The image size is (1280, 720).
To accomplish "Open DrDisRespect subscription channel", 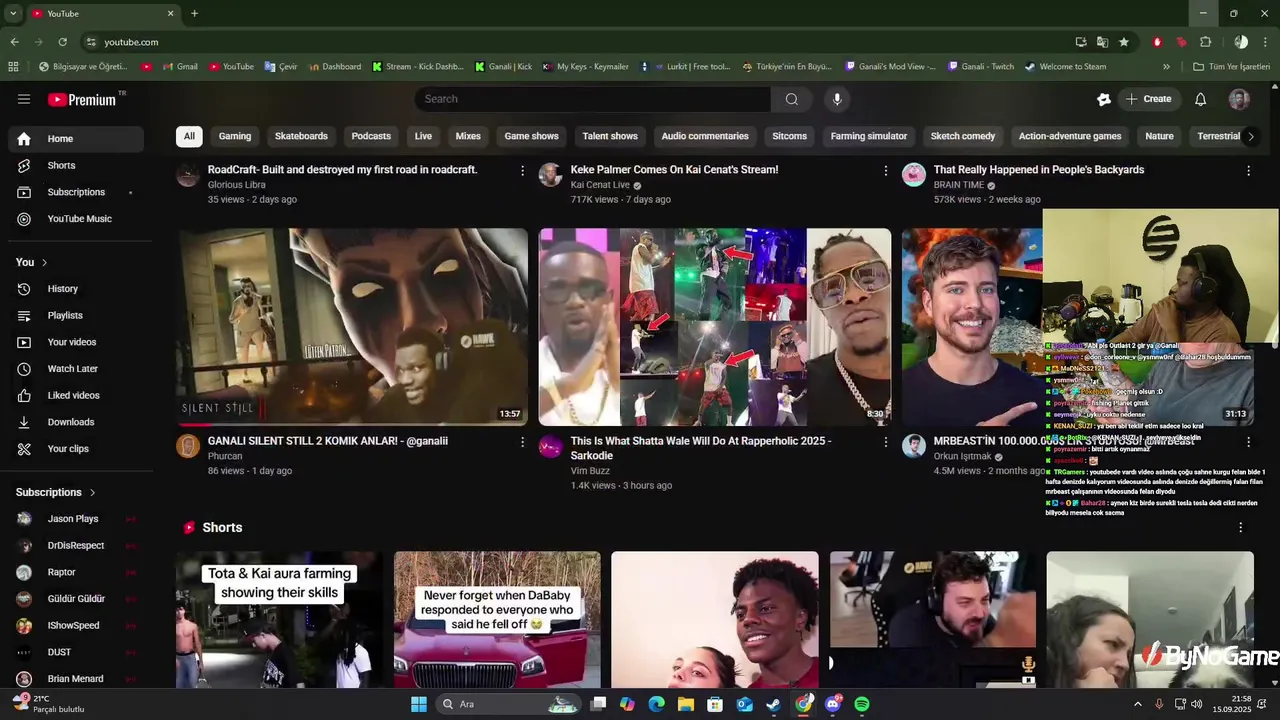I will pos(76,546).
